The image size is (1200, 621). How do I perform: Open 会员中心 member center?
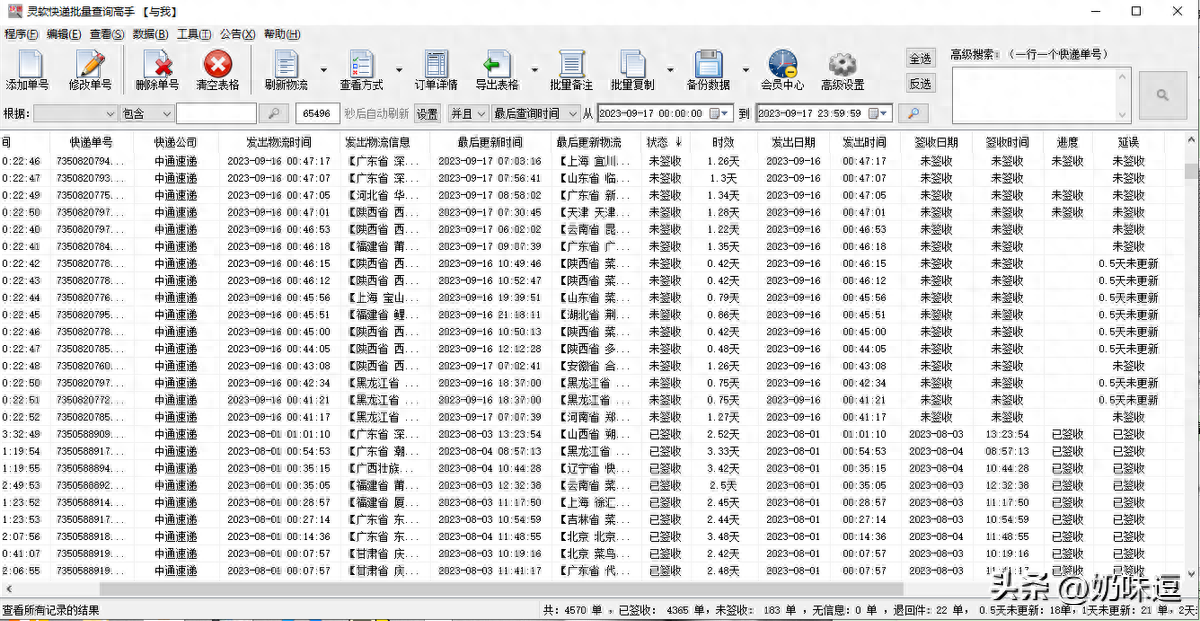(x=782, y=66)
